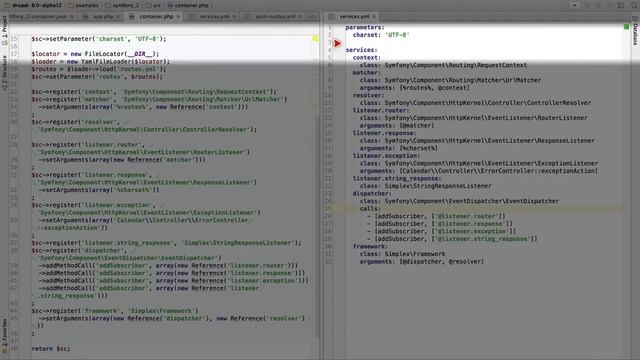
Task: Click '[@dispatcher, @resolver]' arguments text
Action: point(441,262)
